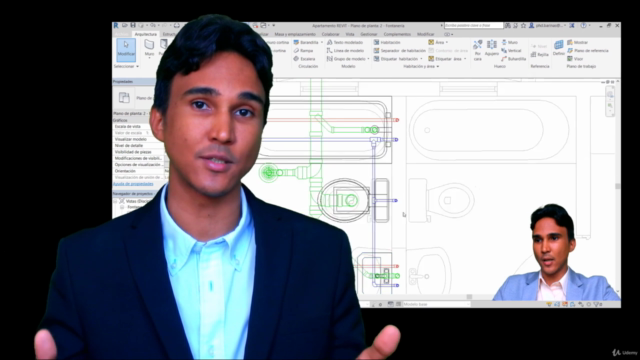Select the Buhardilla dormer tool

[513, 59]
